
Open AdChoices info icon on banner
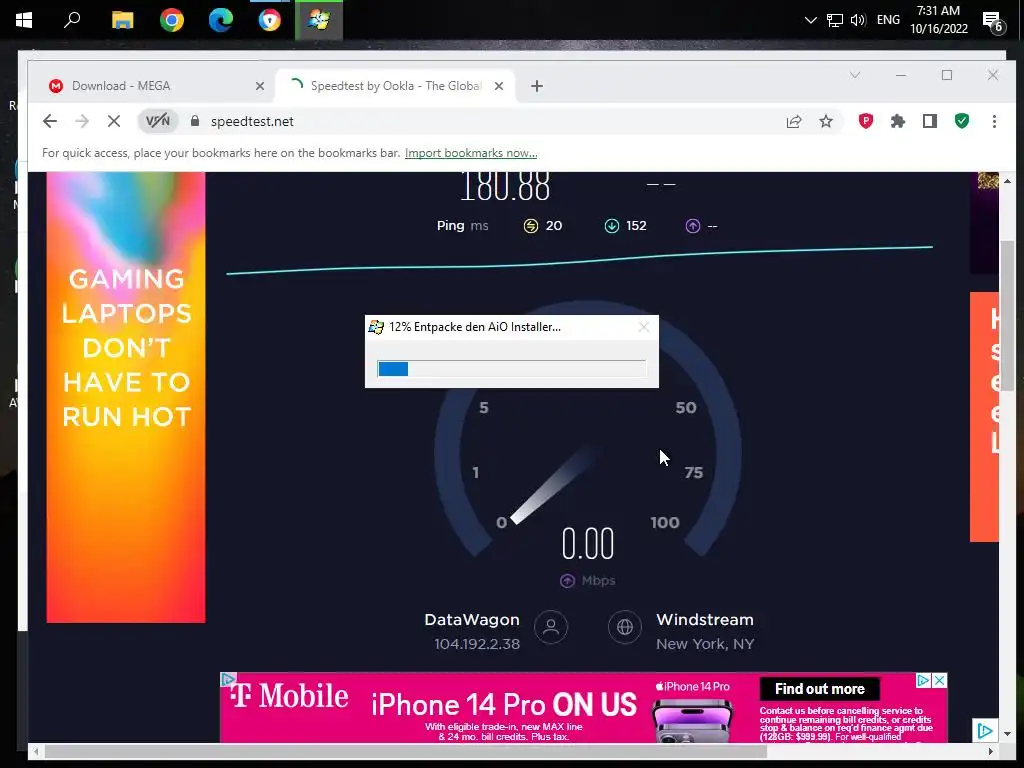pyautogui.click(x=923, y=680)
